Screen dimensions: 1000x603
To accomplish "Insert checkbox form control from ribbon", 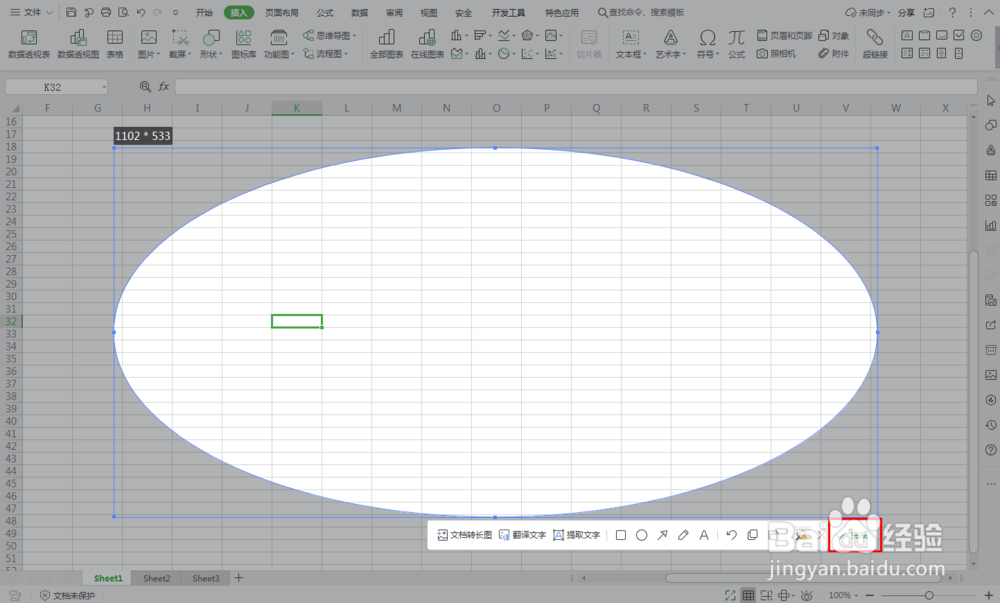I will coord(959,35).
